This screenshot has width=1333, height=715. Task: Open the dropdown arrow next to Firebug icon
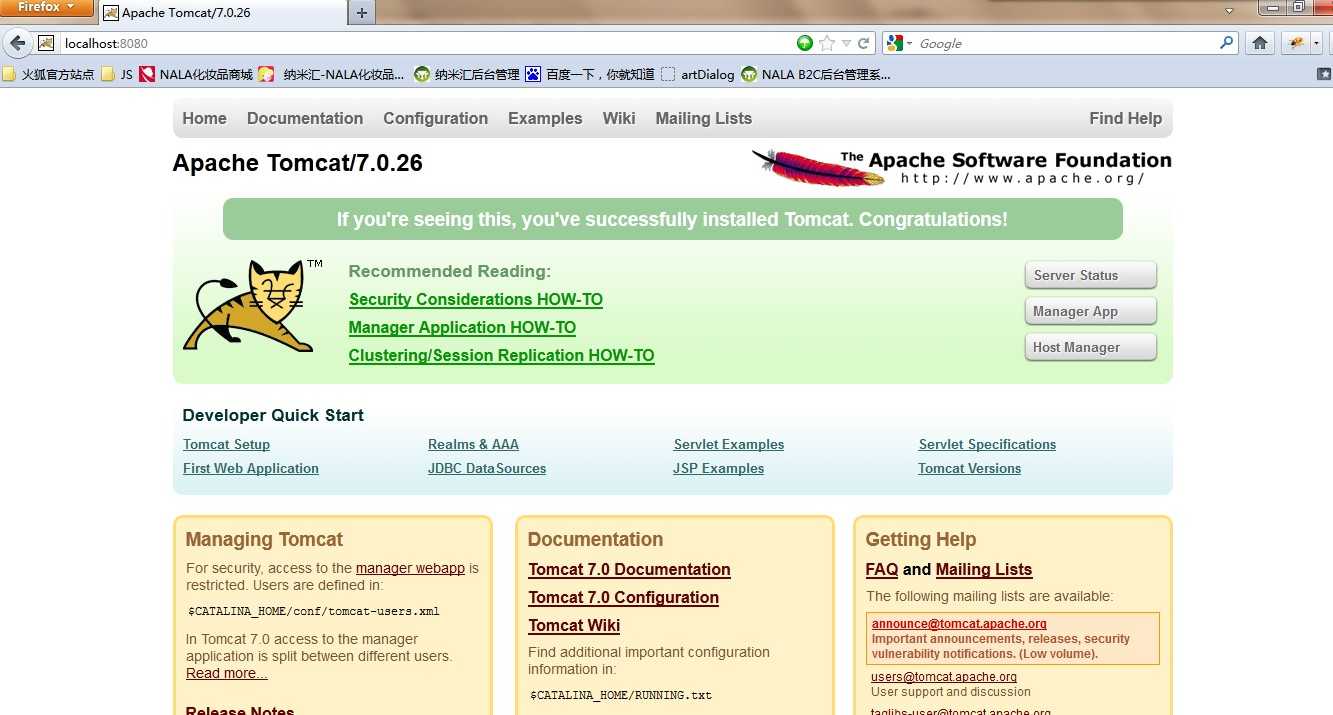pyautogui.click(x=1316, y=43)
